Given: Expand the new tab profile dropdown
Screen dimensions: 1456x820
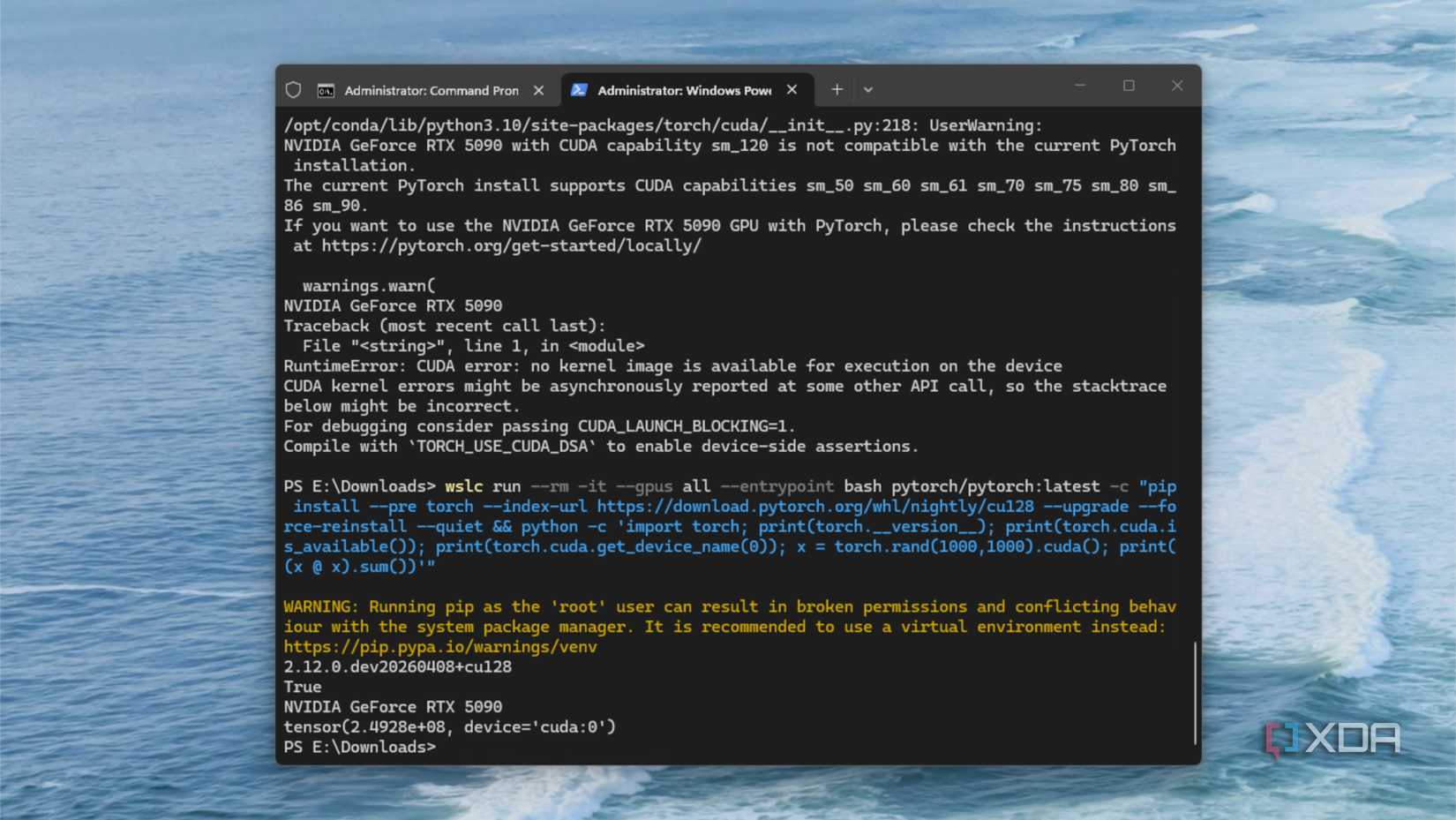Looking at the screenshot, I should point(868,89).
